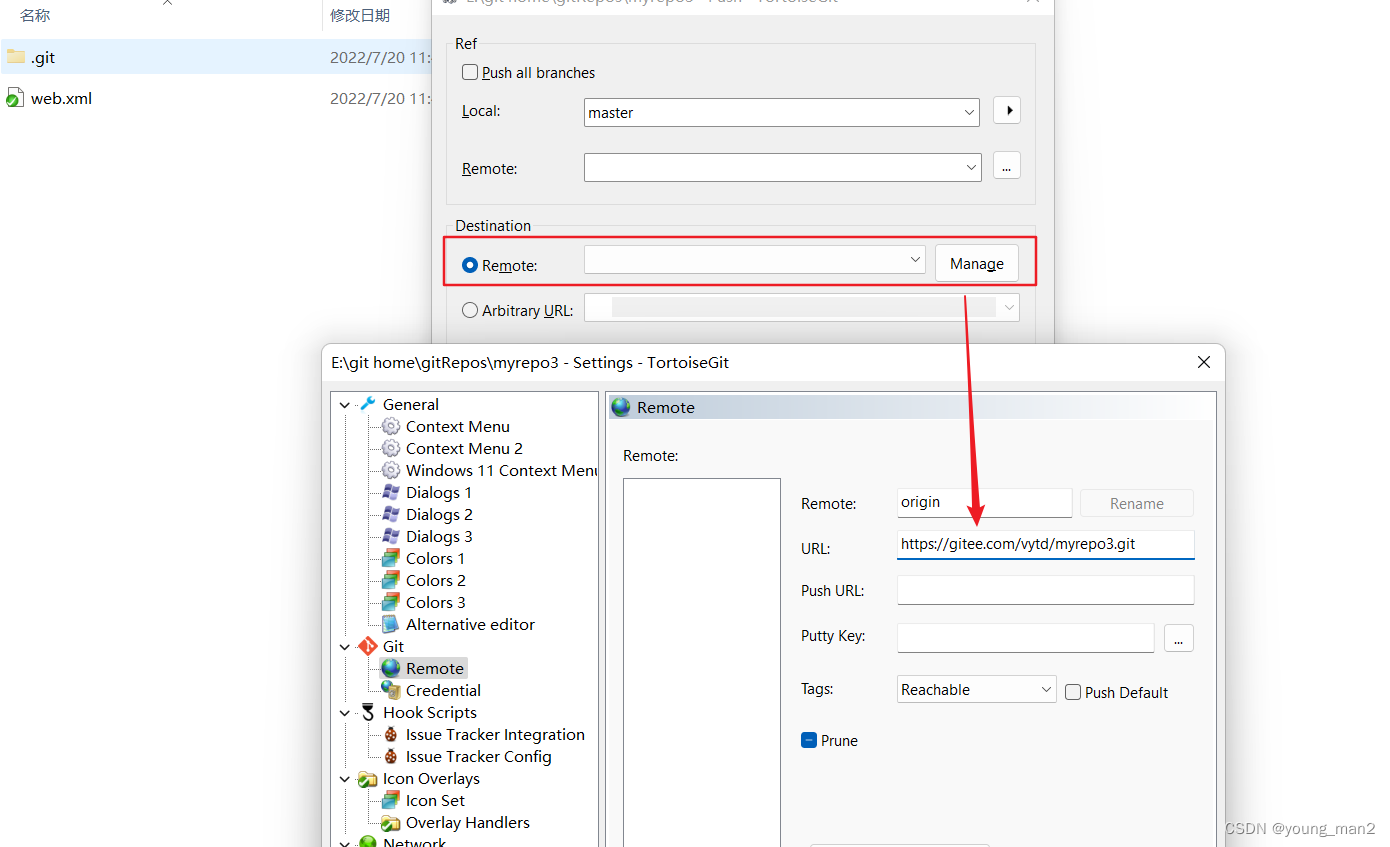Open the Ref Remote branch dropdown
The height and width of the screenshot is (847, 1390).
[782, 168]
